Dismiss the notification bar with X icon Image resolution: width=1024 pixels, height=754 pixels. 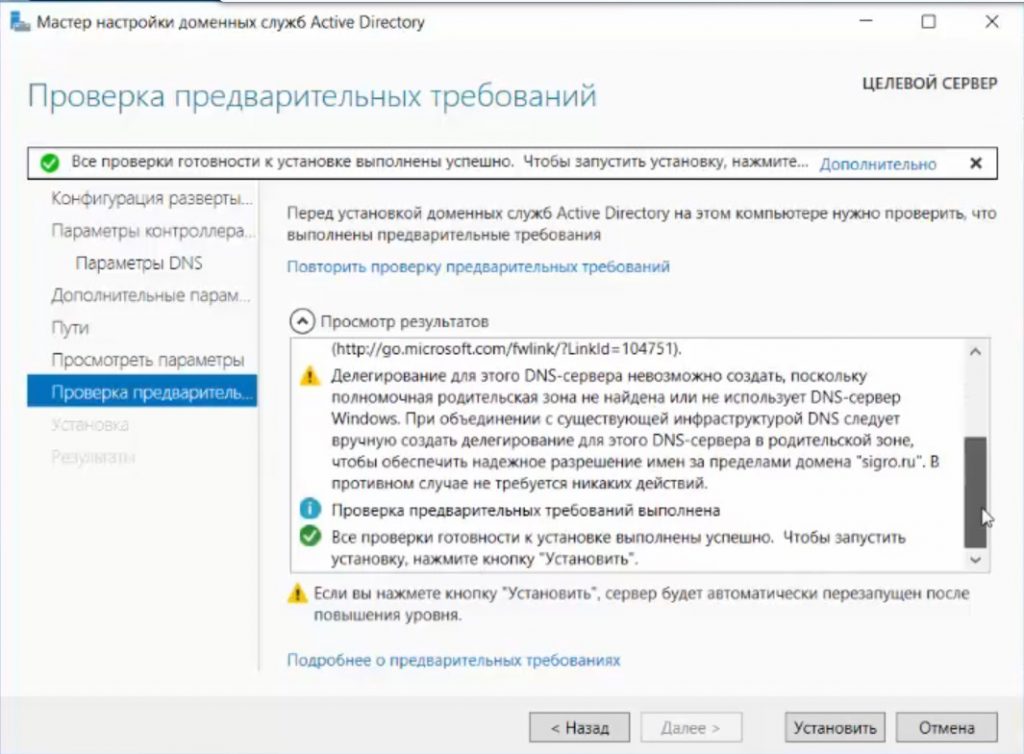pos(976,163)
